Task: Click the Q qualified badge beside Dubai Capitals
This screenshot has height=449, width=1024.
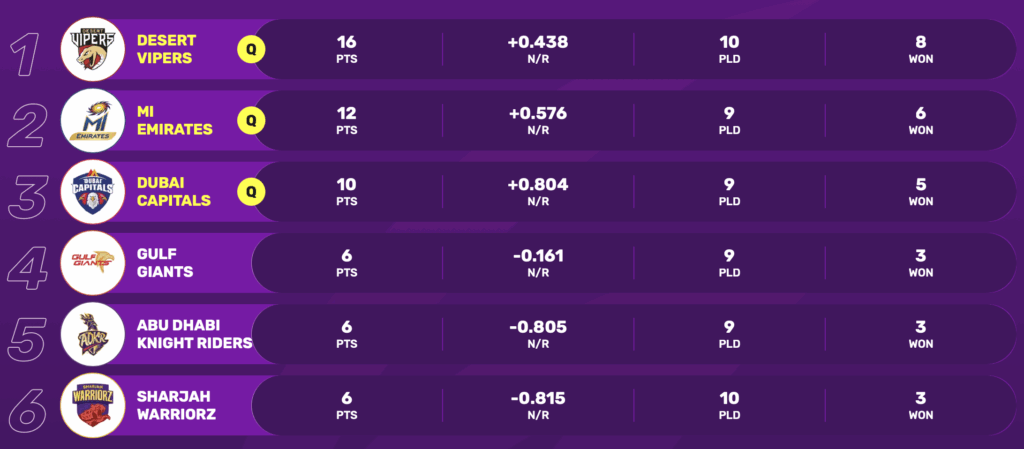Action: pyautogui.click(x=251, y=191)
